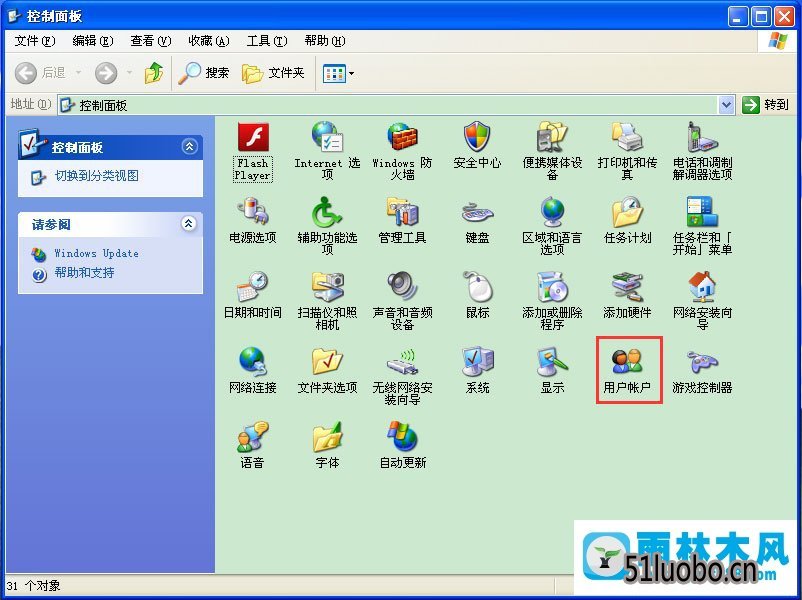Open the 收藏(A) menu

[x=209, y=41]
